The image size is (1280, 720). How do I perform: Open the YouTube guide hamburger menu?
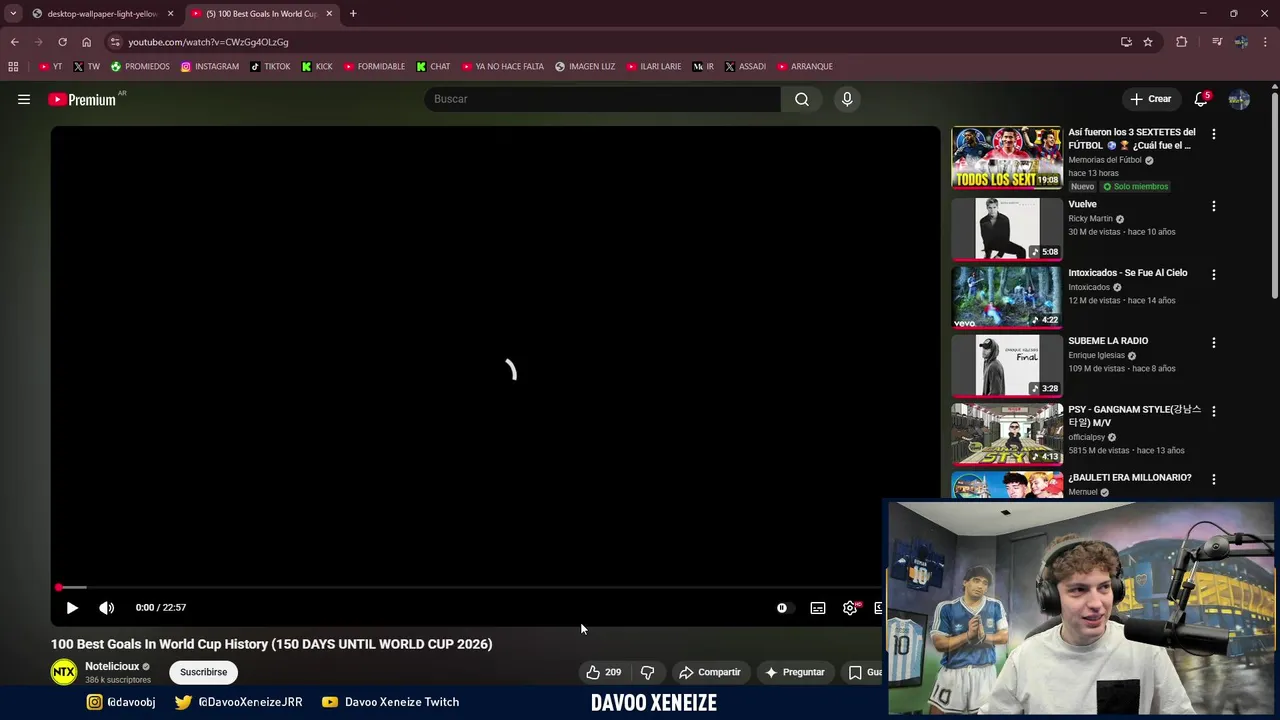[x=24, y=99]
